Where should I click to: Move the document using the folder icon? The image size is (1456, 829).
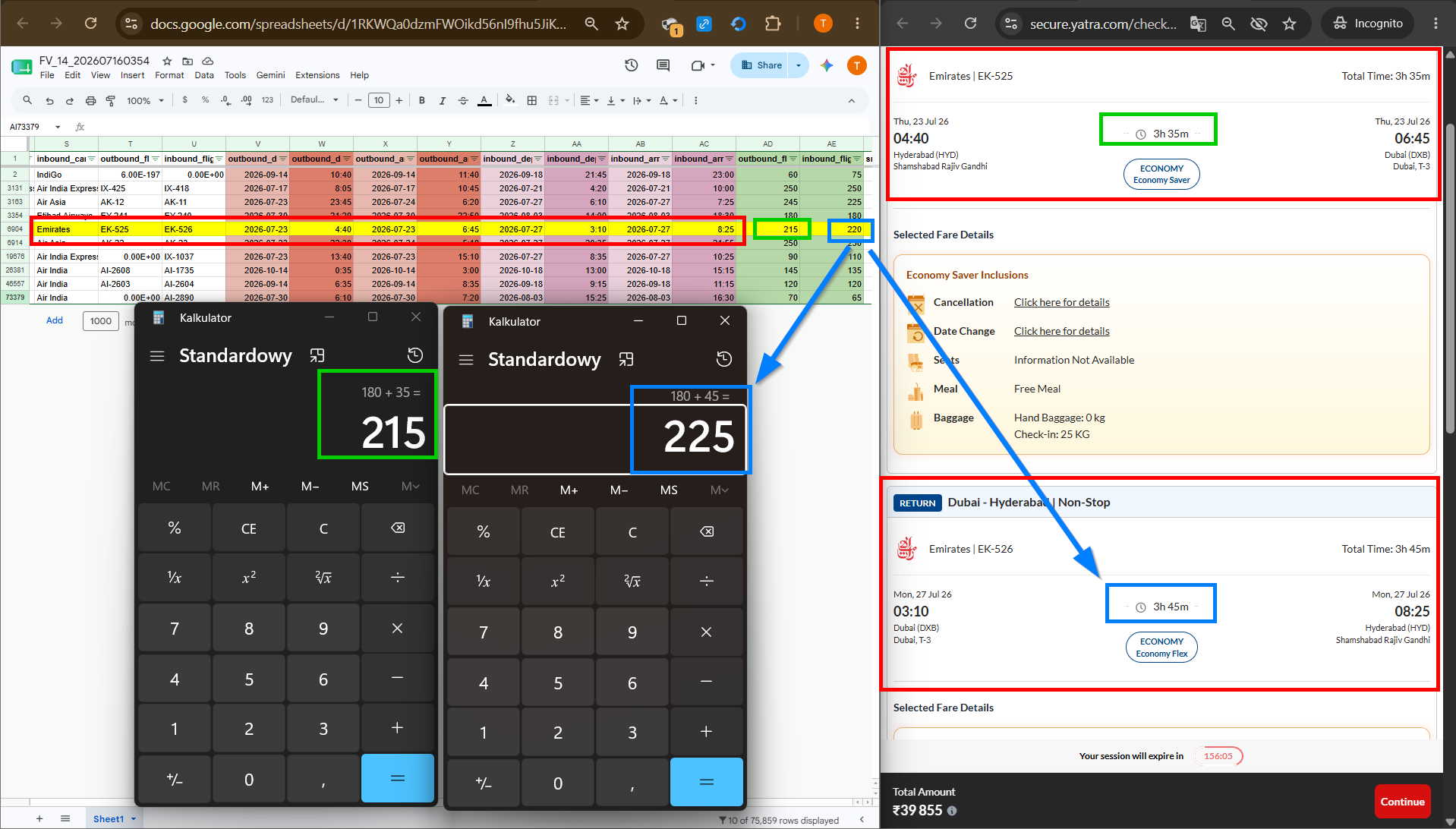coord(188,61)
